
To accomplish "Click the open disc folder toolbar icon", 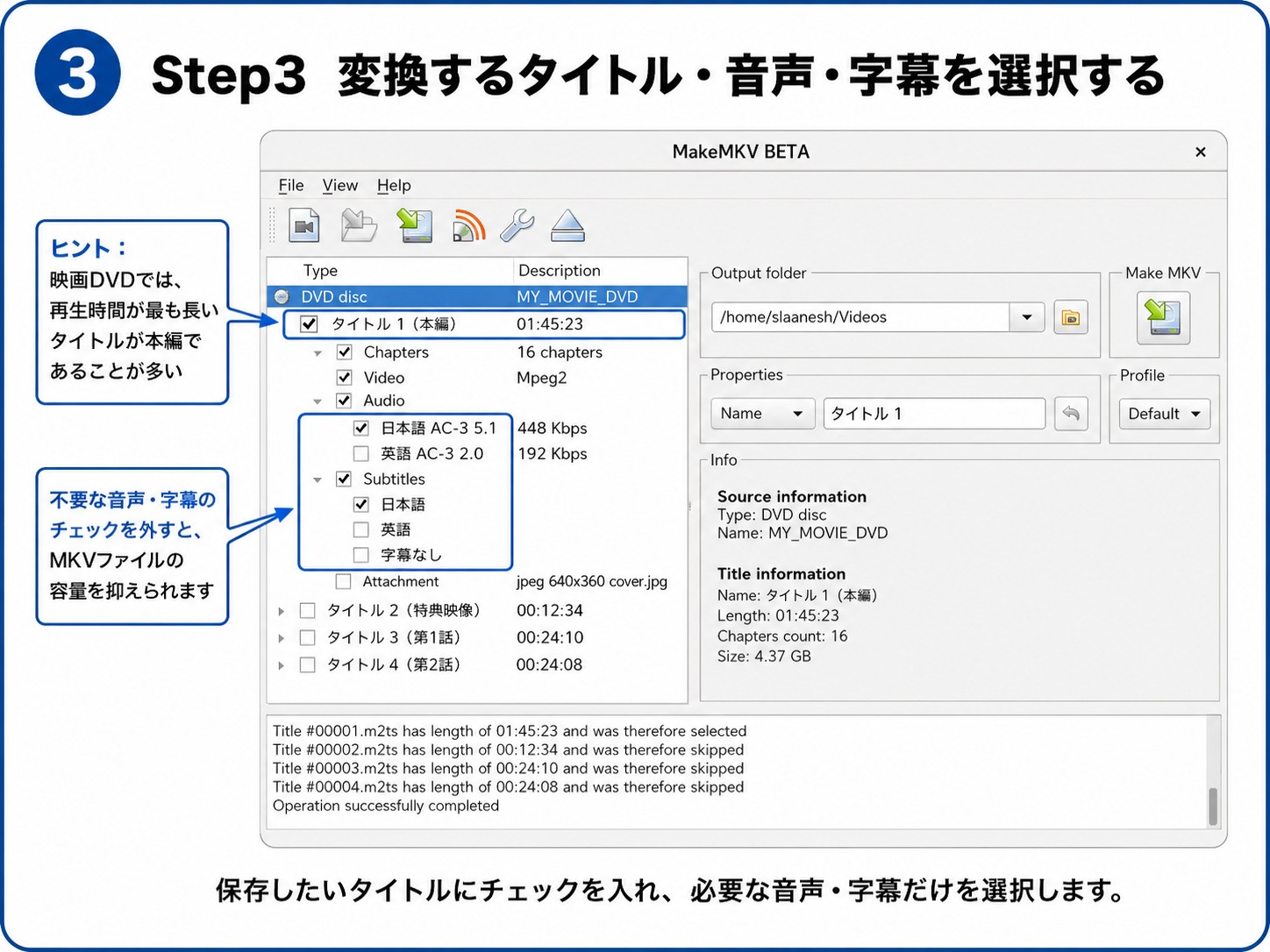I will (x=359, y=226).
